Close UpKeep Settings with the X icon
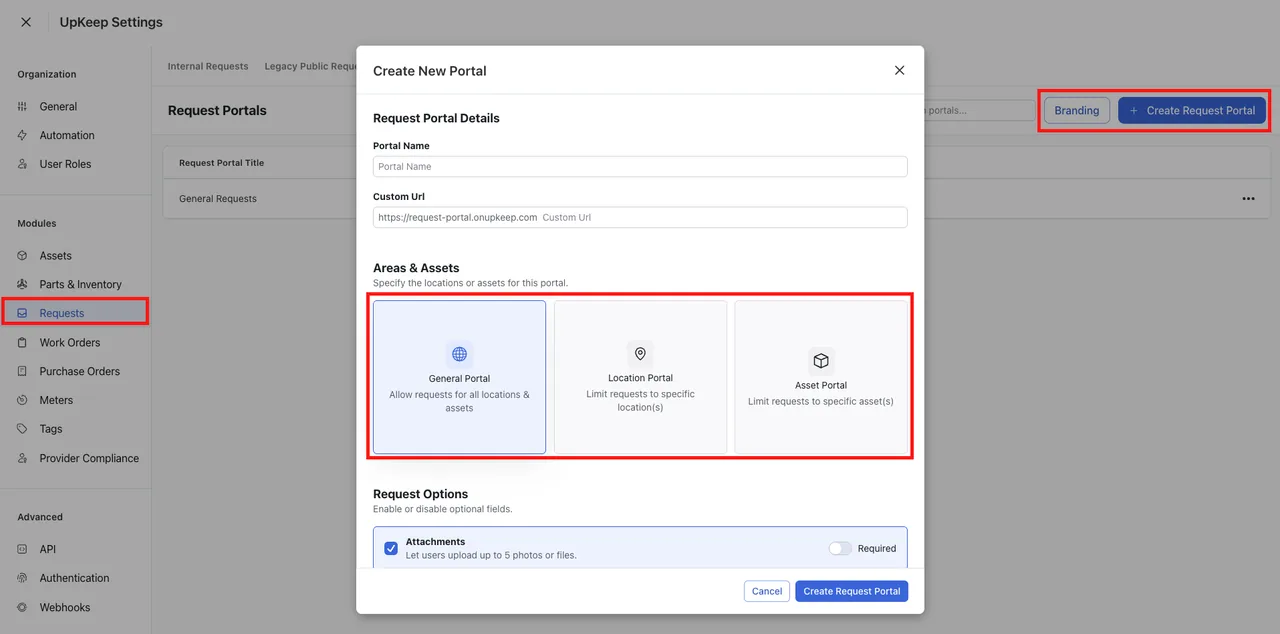Viewport: 1280px width, 634px height. tap(26, 22)
